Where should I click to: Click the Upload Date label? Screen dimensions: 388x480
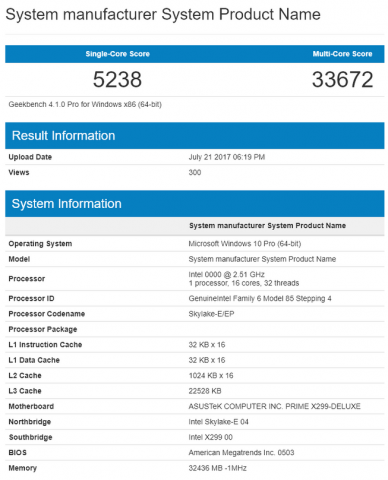coord(30,157)
